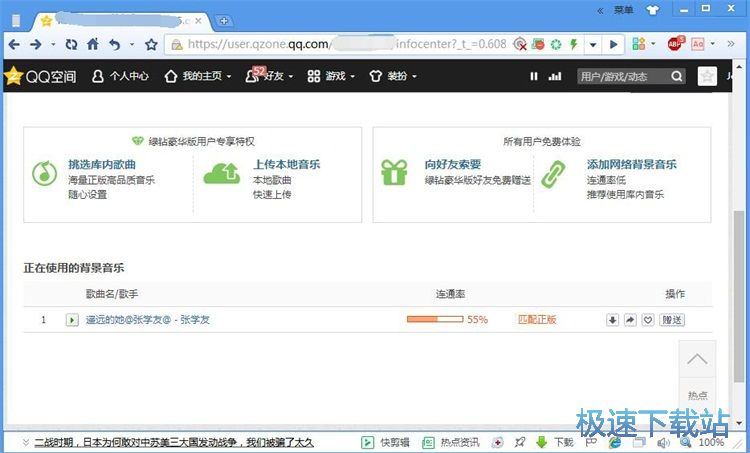Open 个人中心 in the Qzone navigation
Image resolution: width=750 pixels, height=453 pixels.
coord(120,76)
